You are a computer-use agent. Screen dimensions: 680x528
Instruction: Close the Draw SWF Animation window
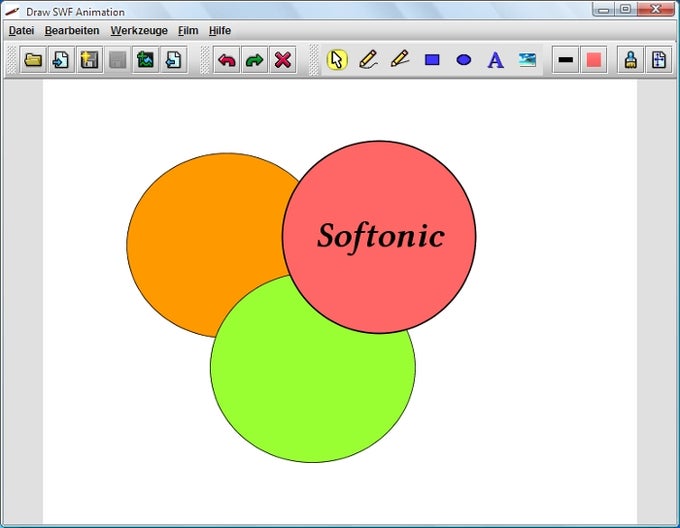[656, 9]
